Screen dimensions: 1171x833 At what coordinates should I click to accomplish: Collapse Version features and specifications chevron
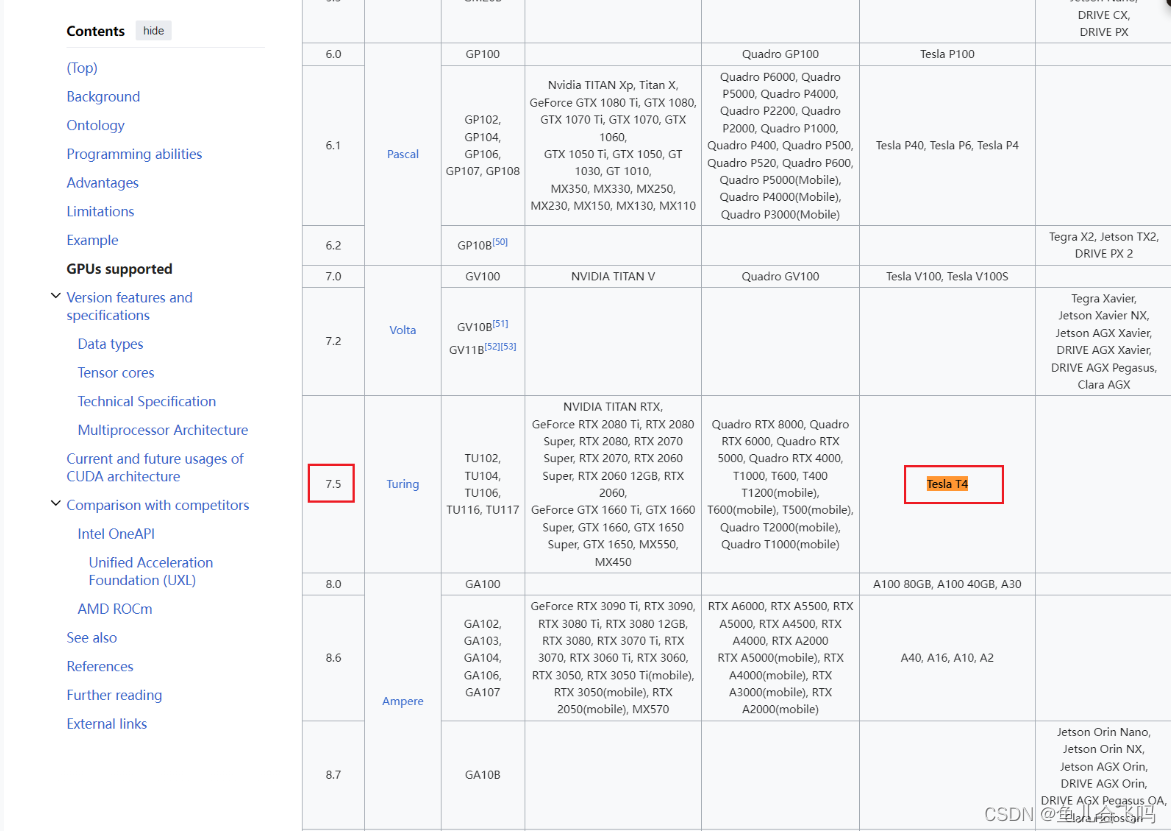pyautogui.click(x=55, y=297)
